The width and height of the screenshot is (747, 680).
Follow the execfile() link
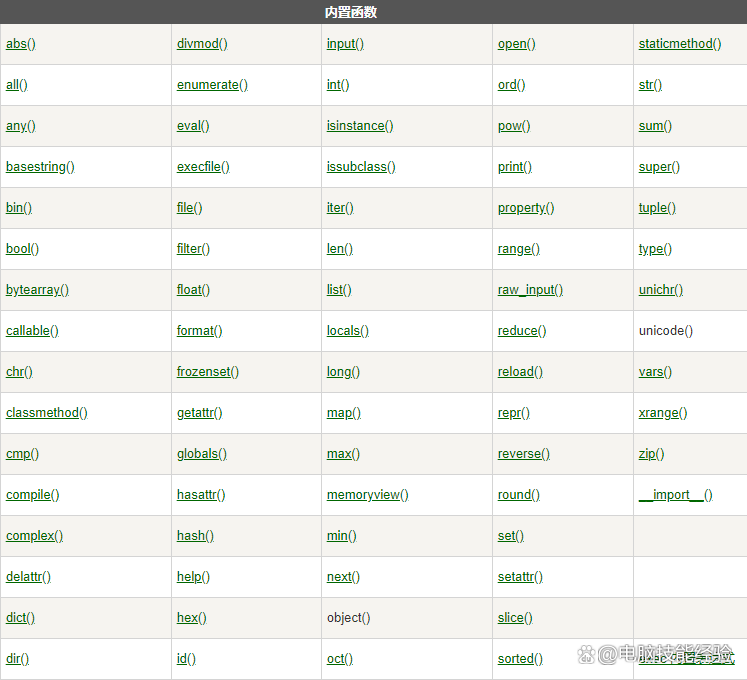(203, 167)
